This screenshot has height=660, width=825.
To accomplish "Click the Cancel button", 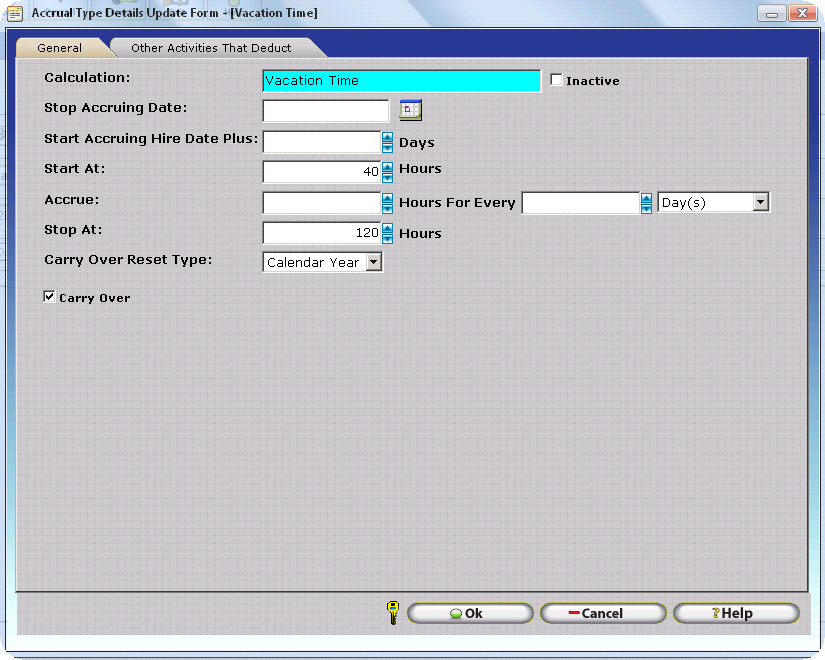I will pos(603,613).
